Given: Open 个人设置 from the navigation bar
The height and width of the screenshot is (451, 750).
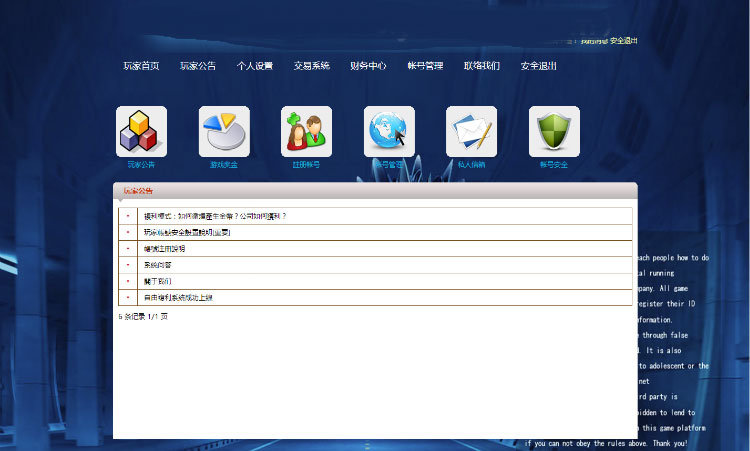Looking at the screenshot, I should pos(255,66).
